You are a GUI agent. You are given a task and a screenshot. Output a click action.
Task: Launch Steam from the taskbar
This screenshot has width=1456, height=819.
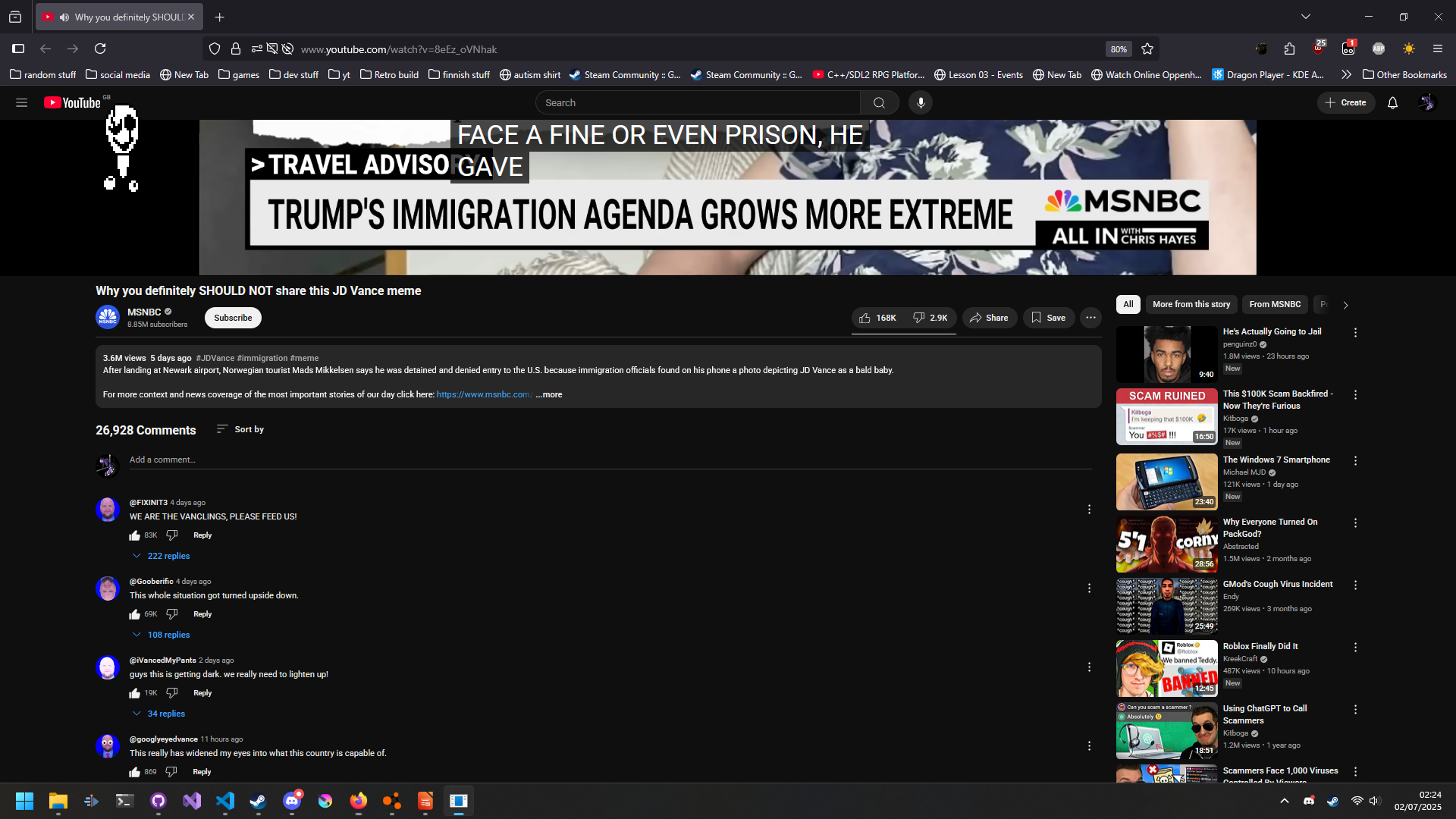[x=259, y=801]
